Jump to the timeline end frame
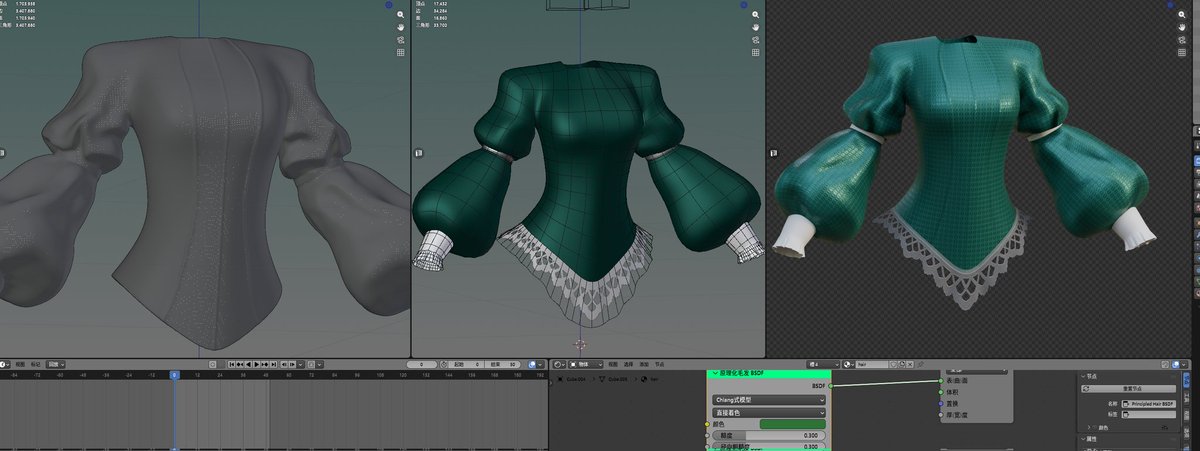This screenshot has width=1200, height=451. (x=273, y=364)
